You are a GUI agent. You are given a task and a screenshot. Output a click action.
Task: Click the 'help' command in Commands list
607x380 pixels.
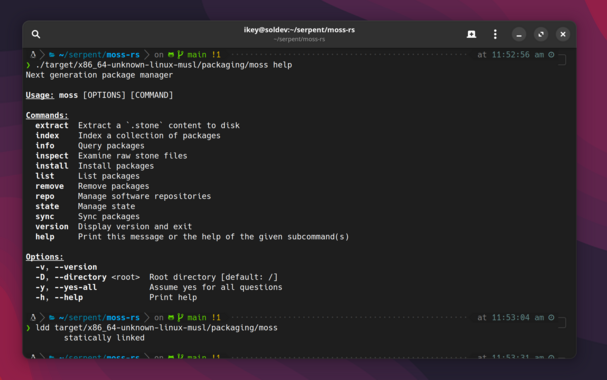click(45, 236)
